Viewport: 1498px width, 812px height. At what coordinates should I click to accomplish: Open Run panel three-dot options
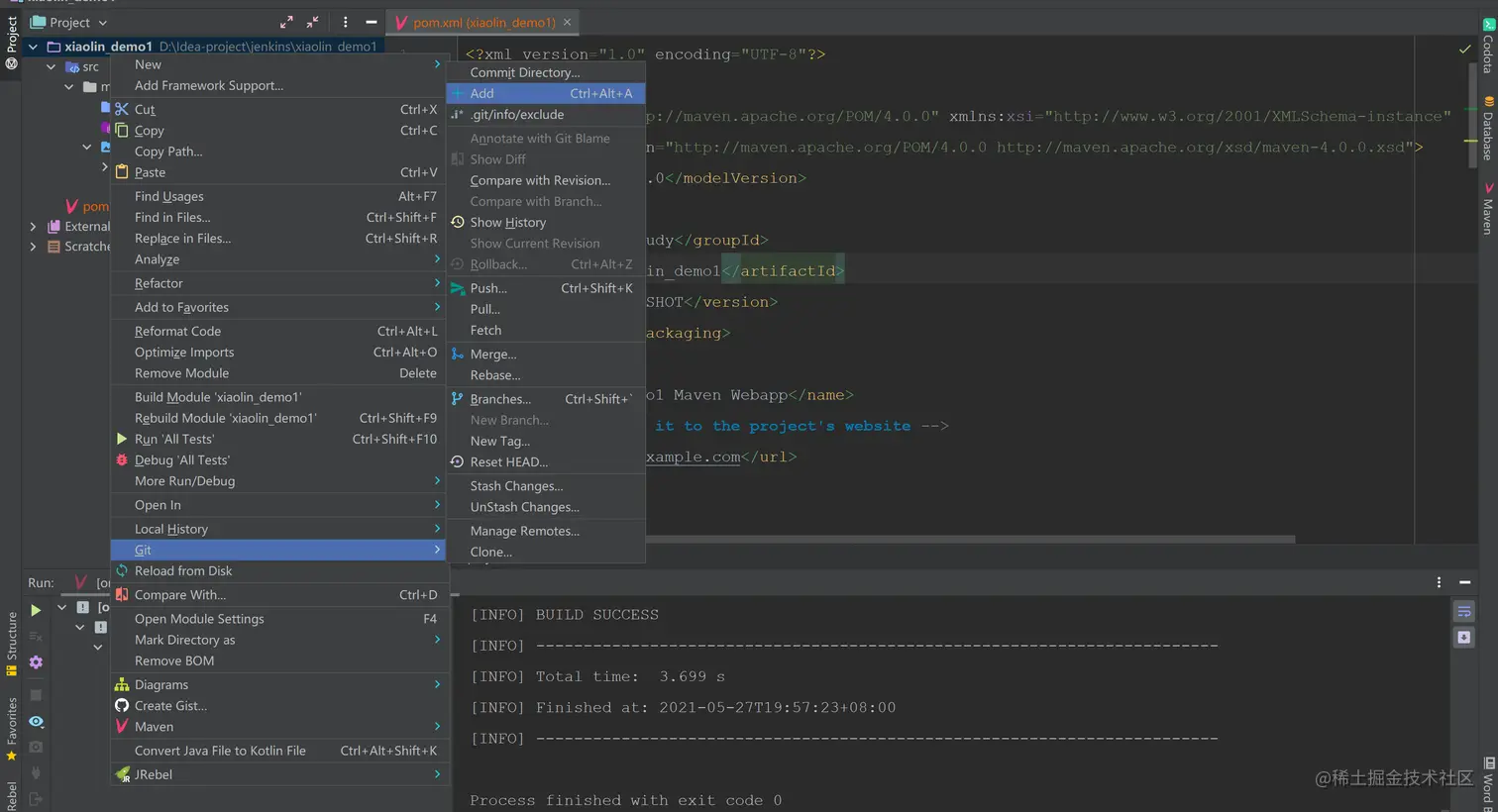coord(1439,582)
